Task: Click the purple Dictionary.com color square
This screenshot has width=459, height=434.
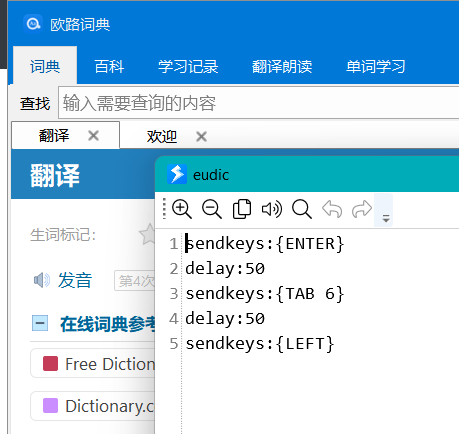Action: click(x=51, y=406)
